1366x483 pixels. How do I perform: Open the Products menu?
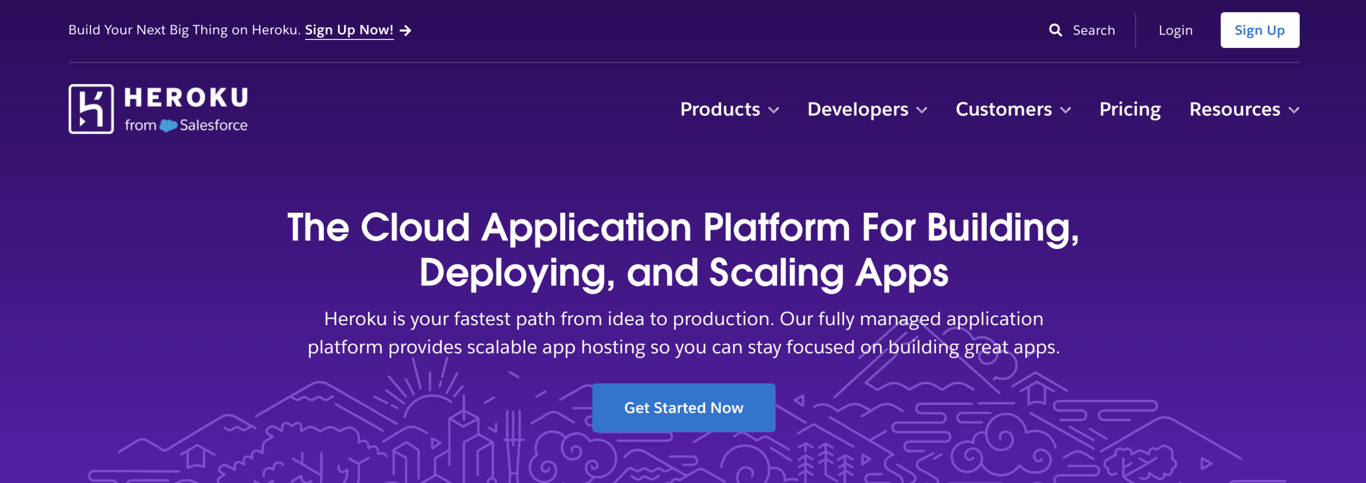(x=720, y=109)
